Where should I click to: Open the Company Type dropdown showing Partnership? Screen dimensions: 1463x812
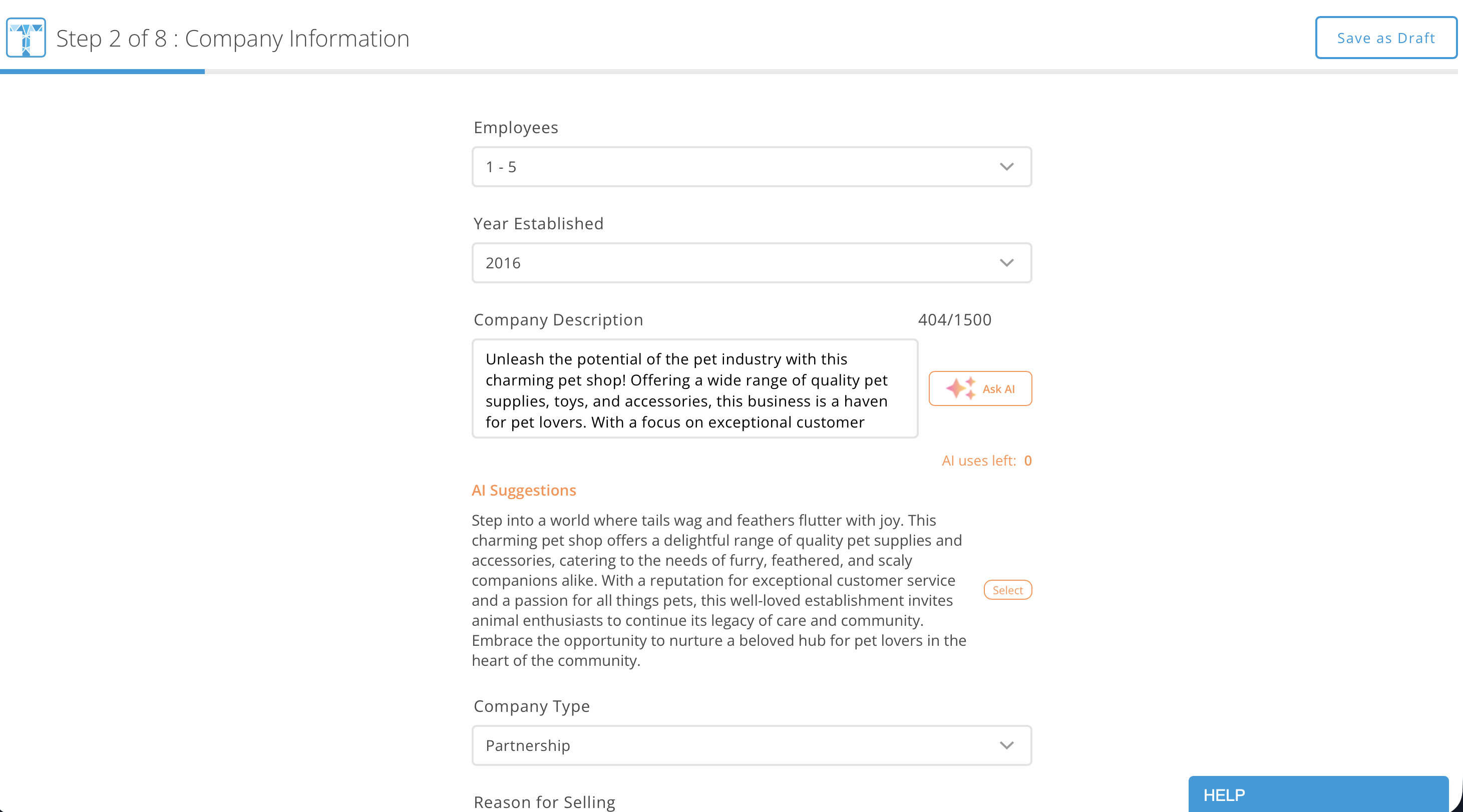pos(739,745)
